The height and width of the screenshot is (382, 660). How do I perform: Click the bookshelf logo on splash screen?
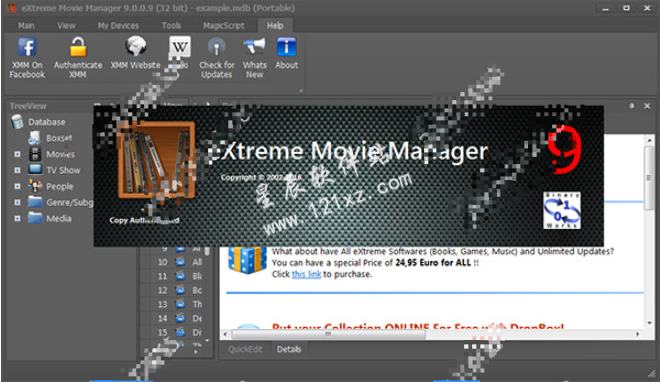(157, 159)
